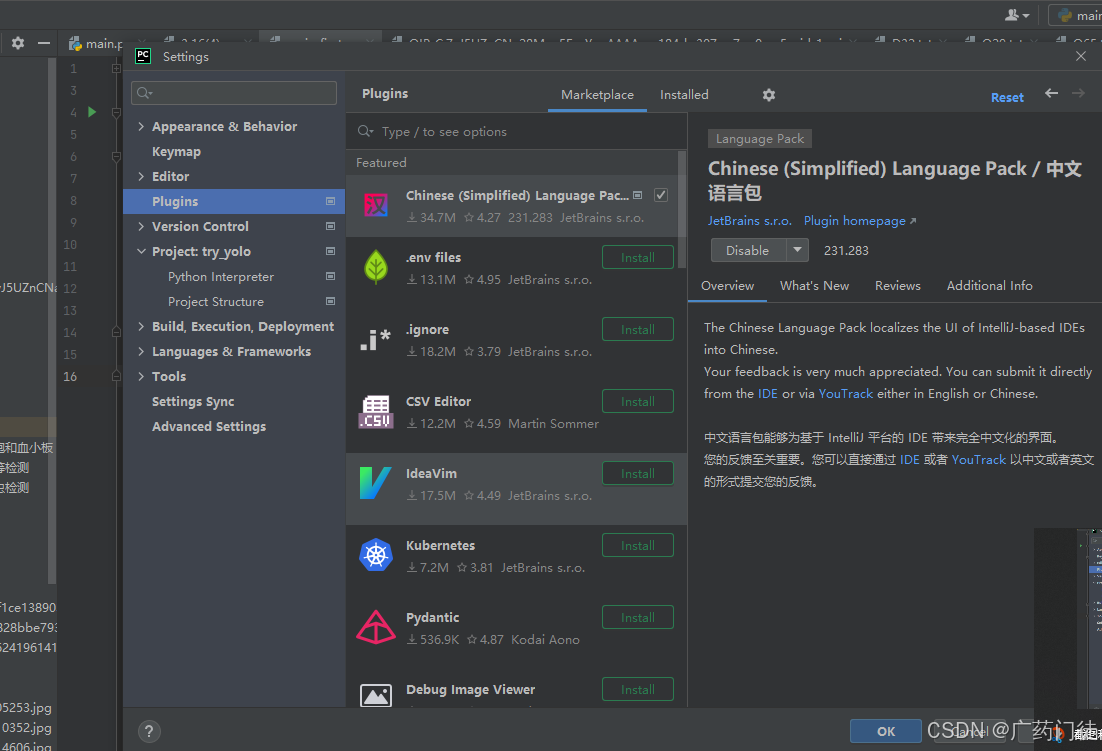This screenshot has width=1102, height=751.
Task: Click Install for Debug Image Viewer plugin
Action: point(637,689)
